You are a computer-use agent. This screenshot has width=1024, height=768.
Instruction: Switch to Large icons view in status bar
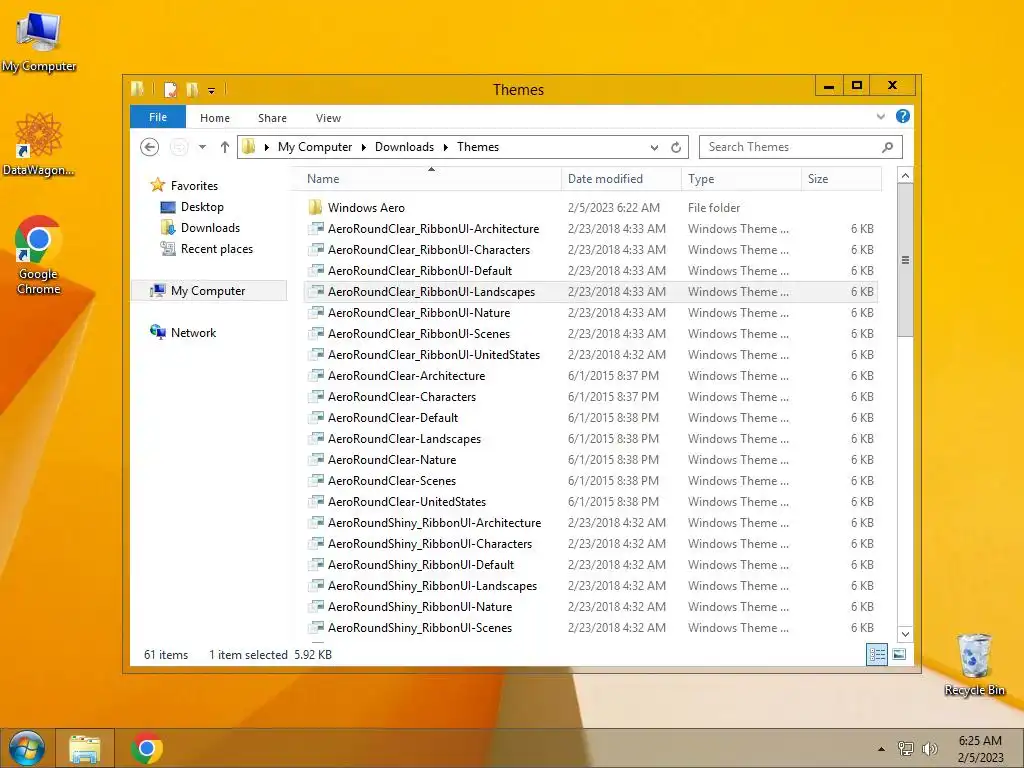pyautogui.click(x=899, y=654)
